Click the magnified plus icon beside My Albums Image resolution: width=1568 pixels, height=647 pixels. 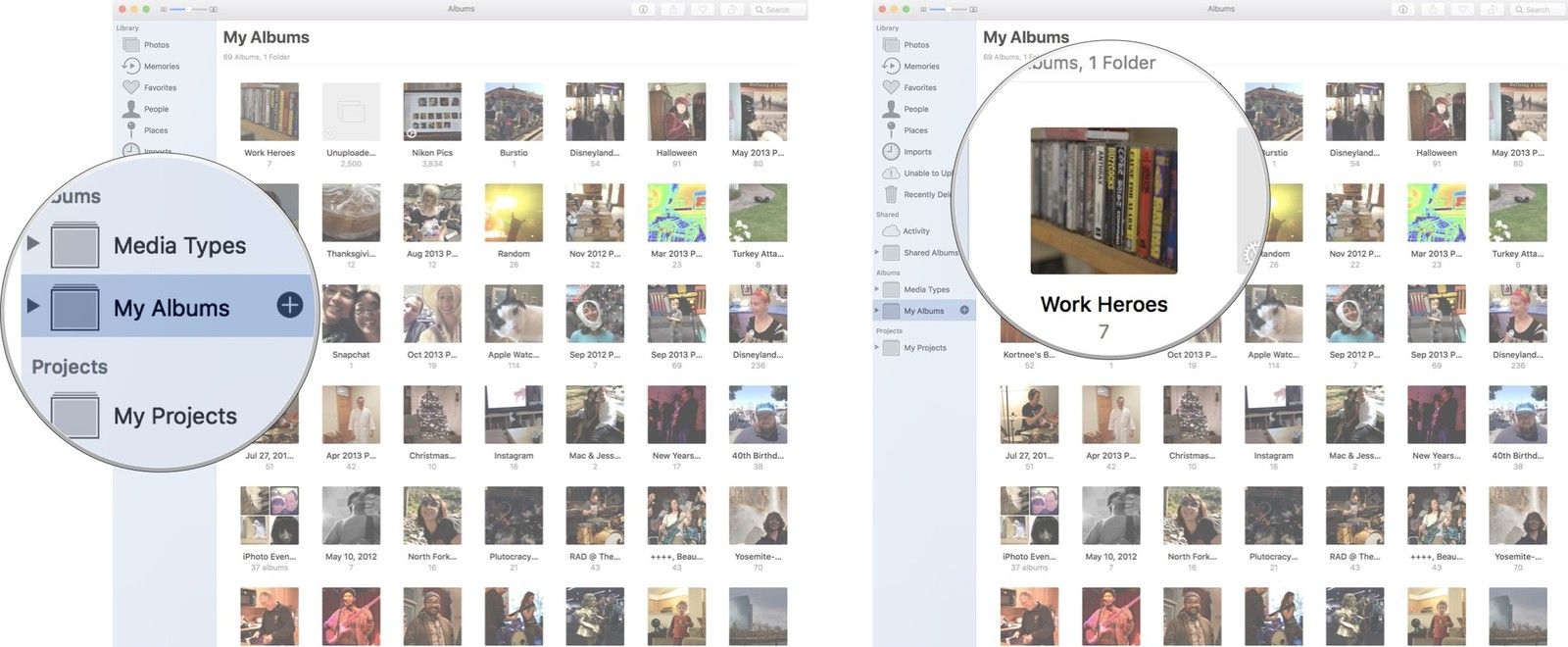[289, 305]
